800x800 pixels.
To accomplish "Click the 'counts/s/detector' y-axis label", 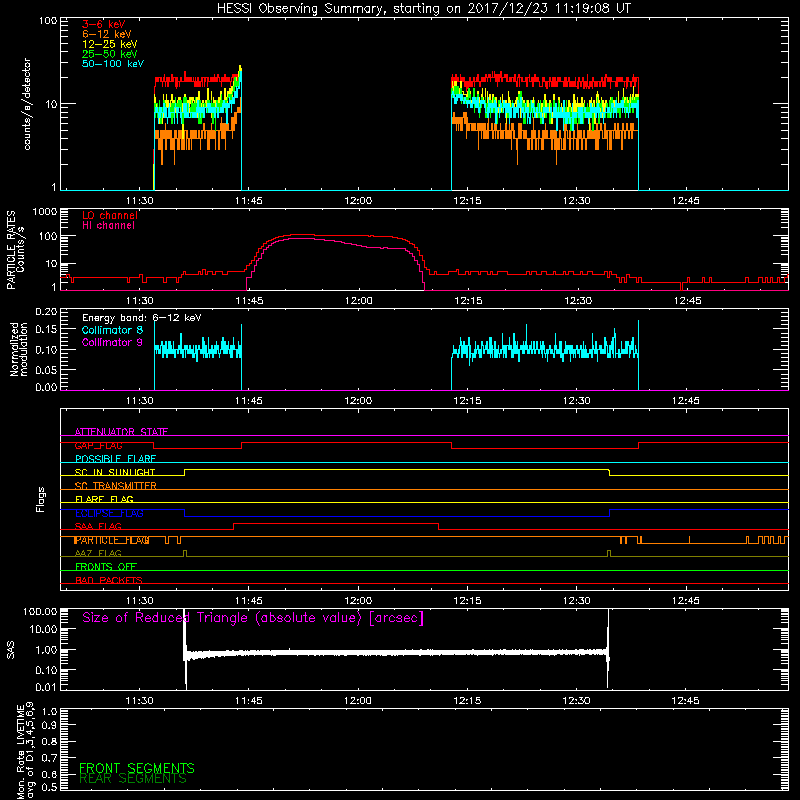I will point(27,104).
